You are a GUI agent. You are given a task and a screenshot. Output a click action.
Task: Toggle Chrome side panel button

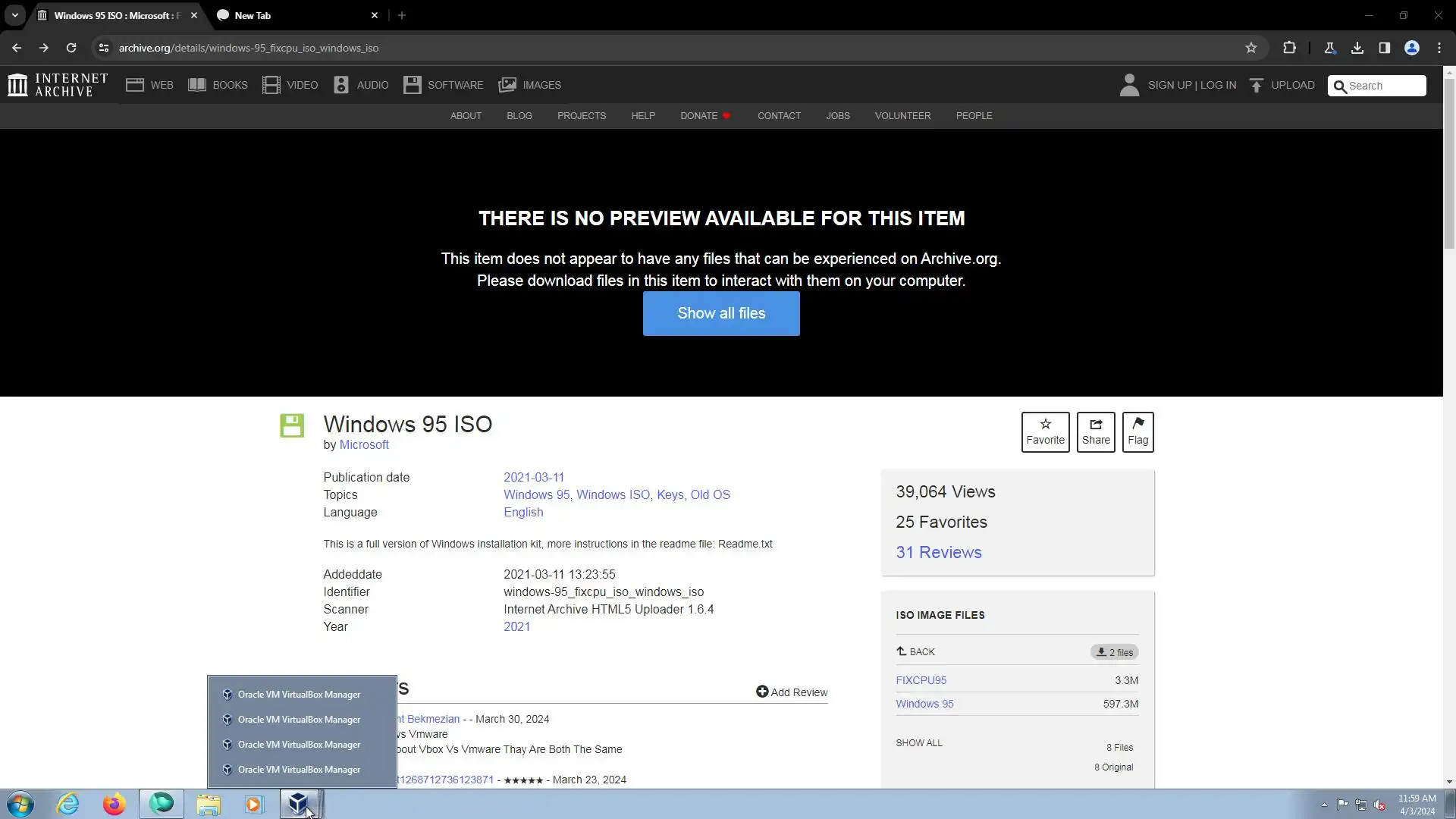[1384, 48]
